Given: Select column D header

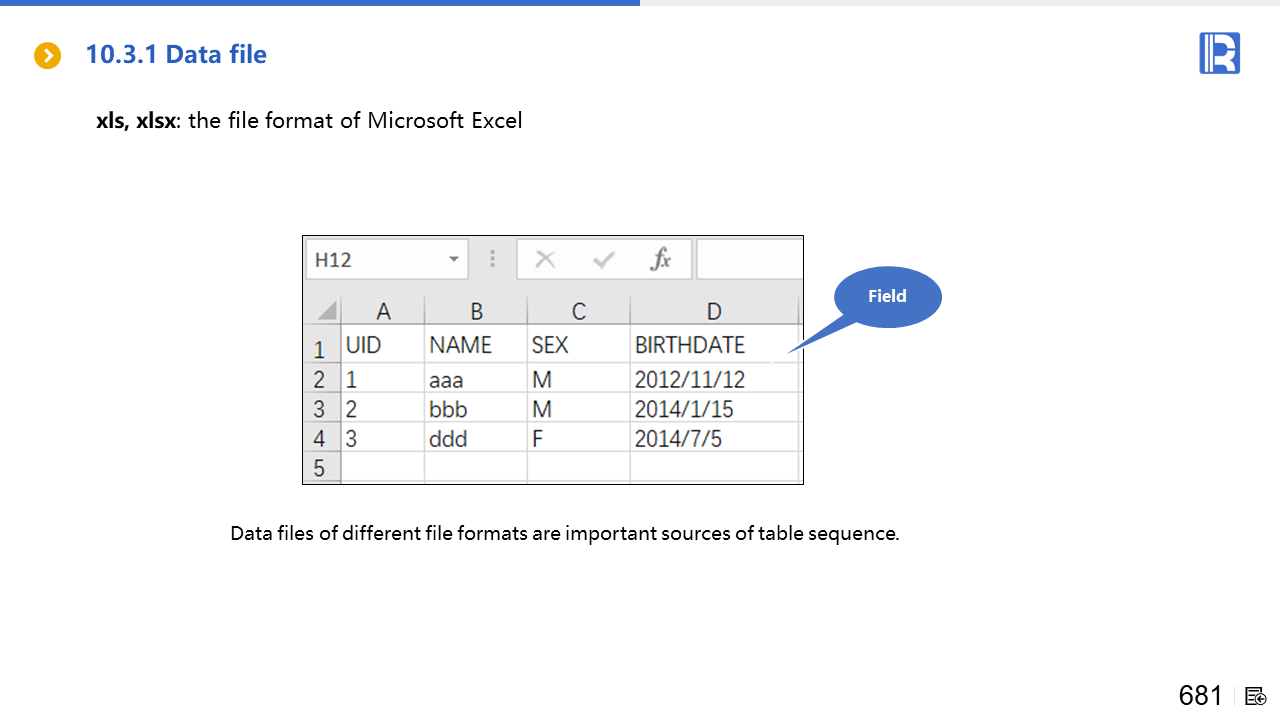Looking at the screenshot, I should point(713,312).
